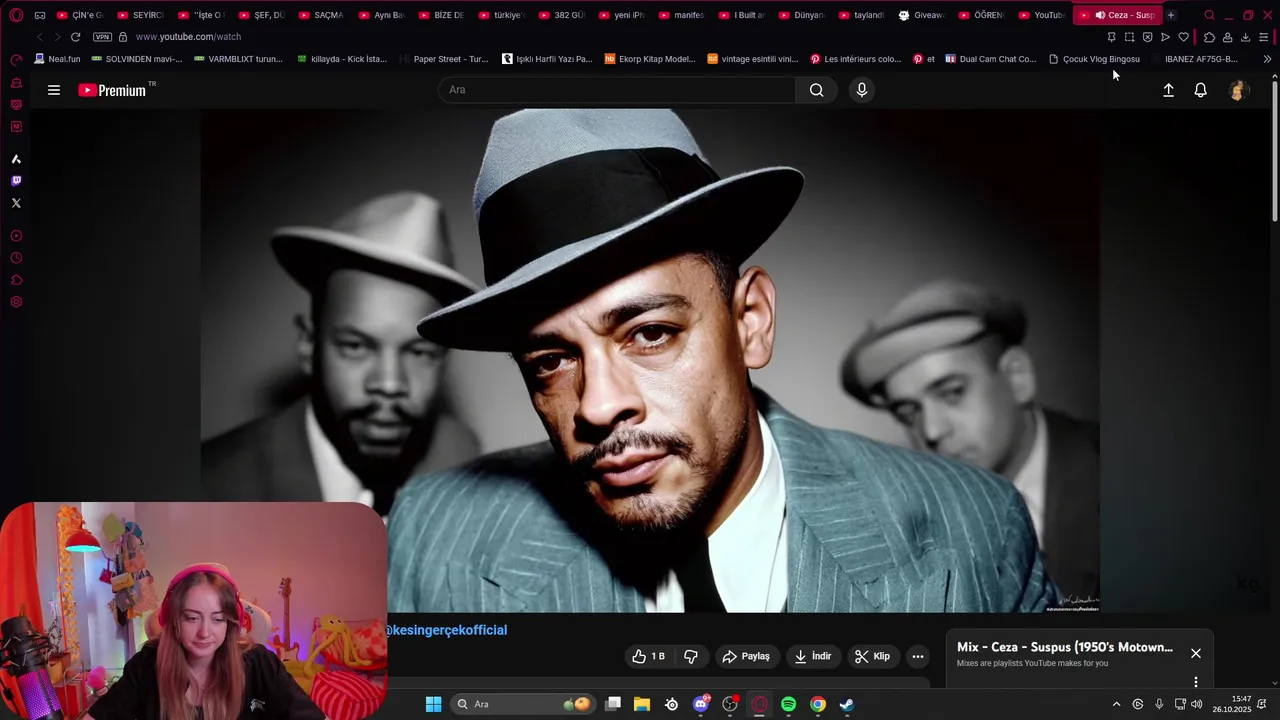1280x720 pixels.
Task: Open volume control in system tray
Action: pos(1197,704)
